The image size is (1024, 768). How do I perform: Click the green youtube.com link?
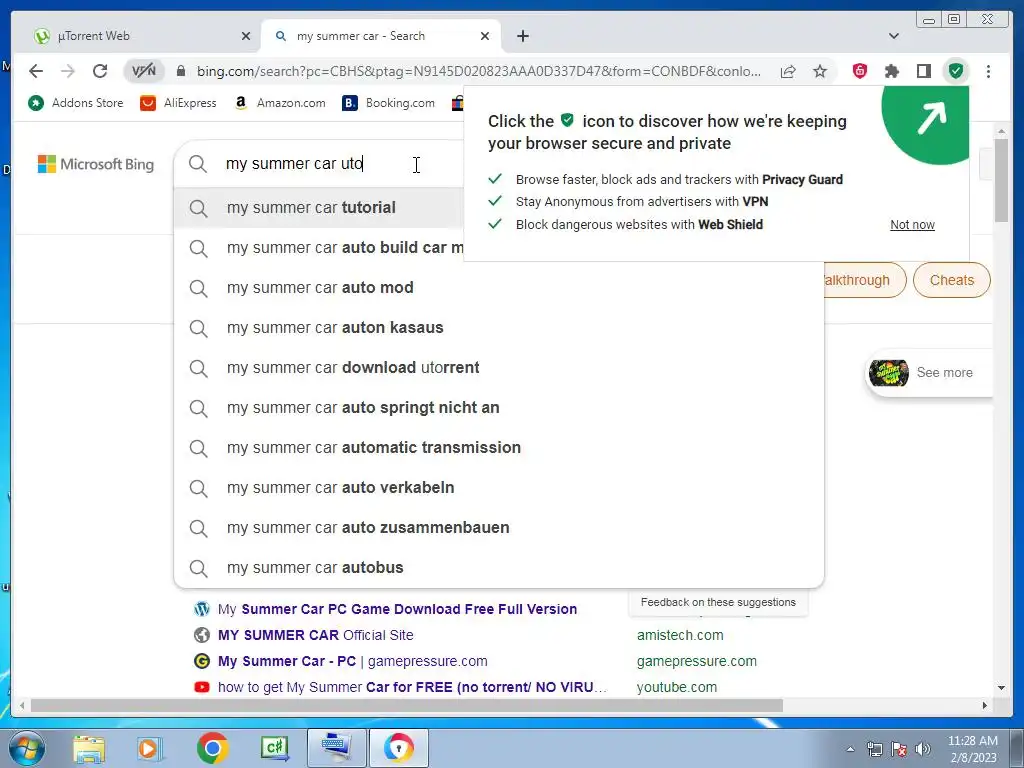677,687
